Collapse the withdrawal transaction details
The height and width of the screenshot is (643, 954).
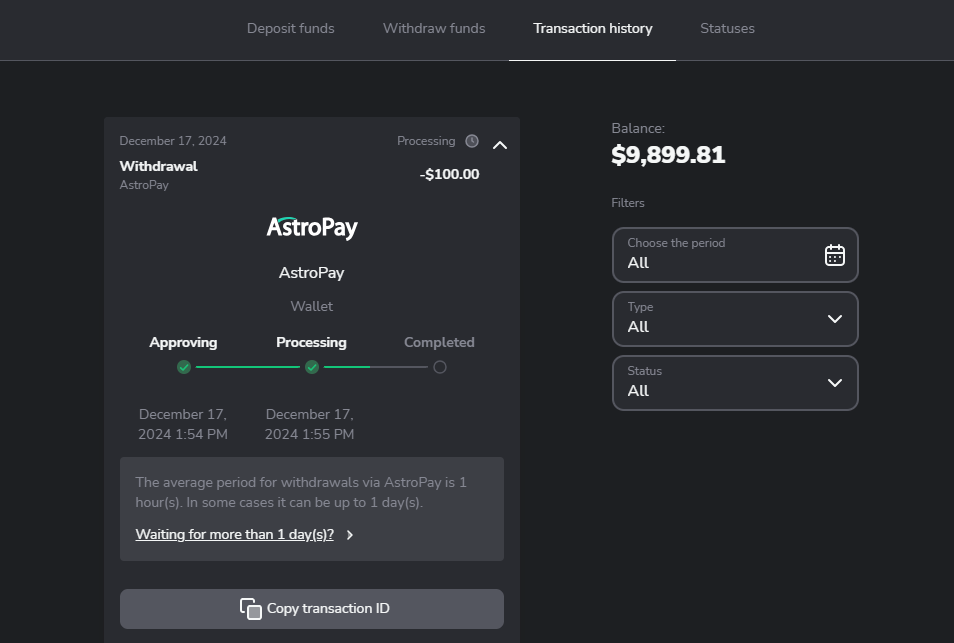click(x=500, y=145)
